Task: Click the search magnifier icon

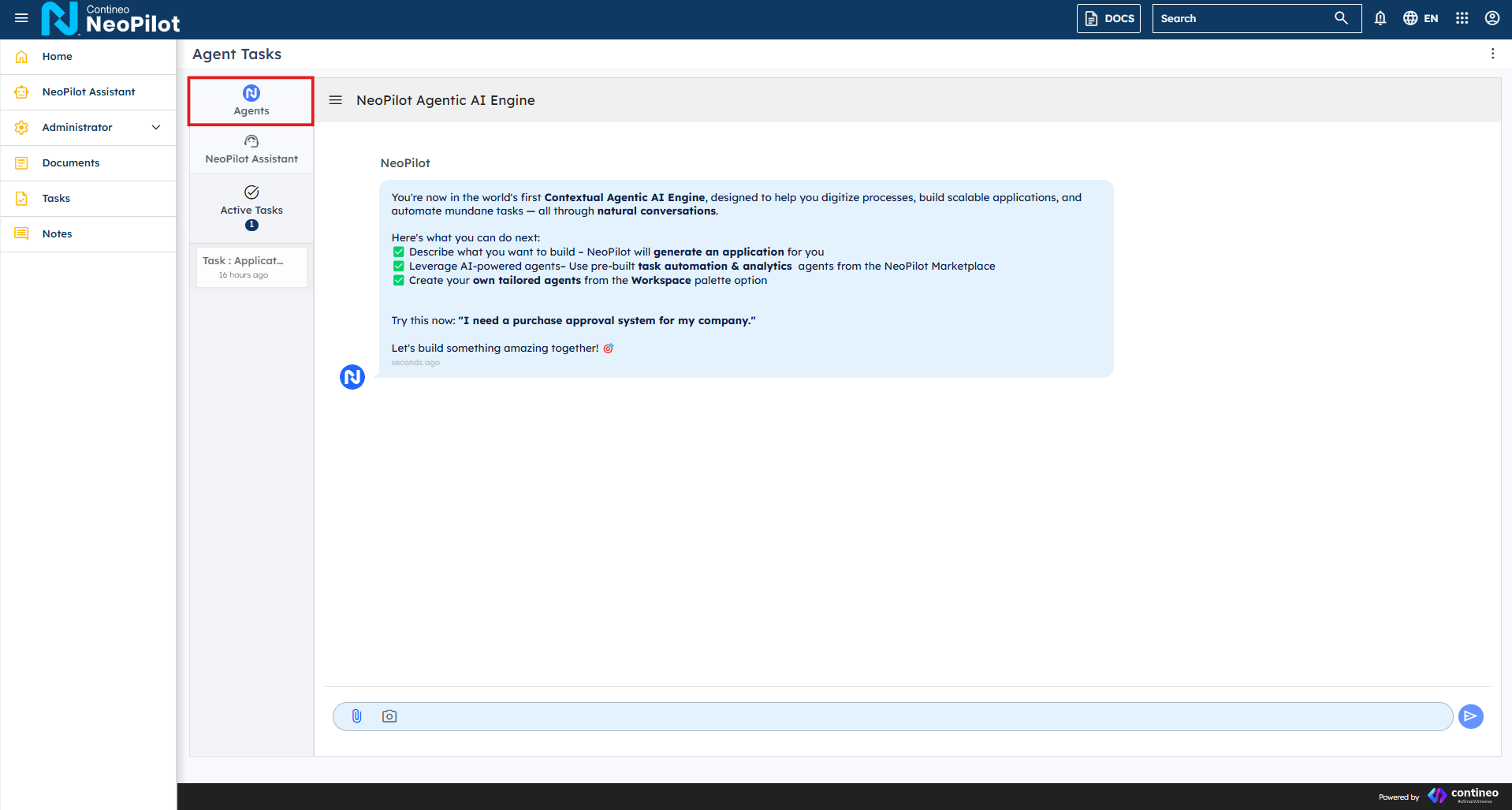Action: (1340, 18)
